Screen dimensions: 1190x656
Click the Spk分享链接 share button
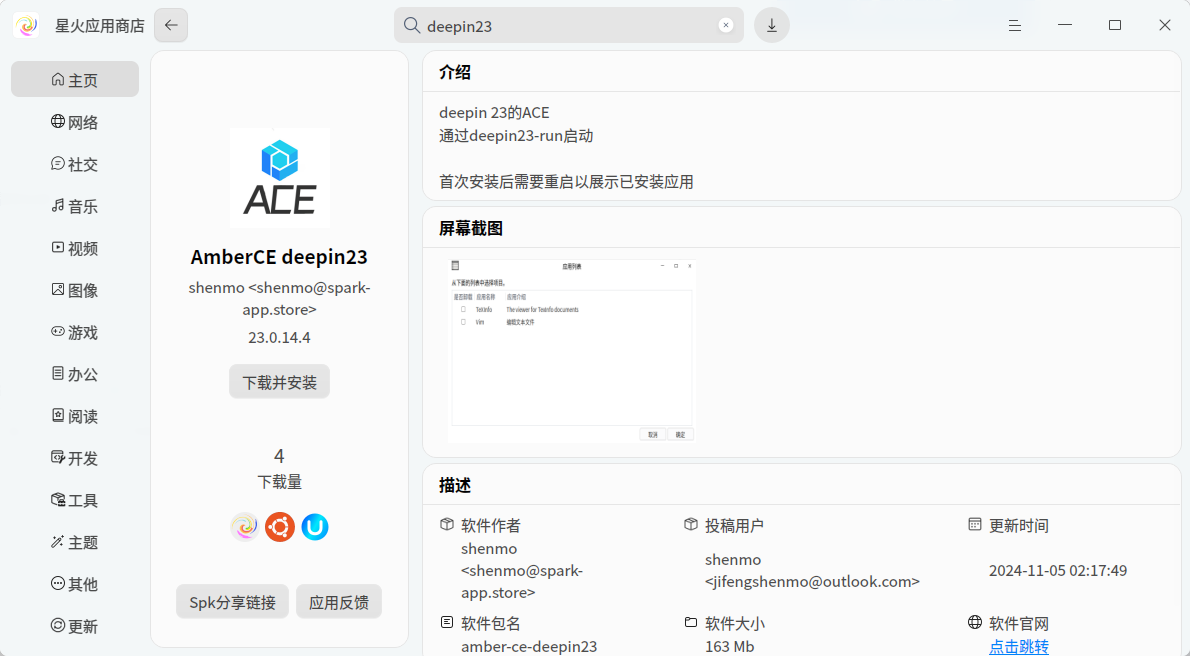click(232, 602)
